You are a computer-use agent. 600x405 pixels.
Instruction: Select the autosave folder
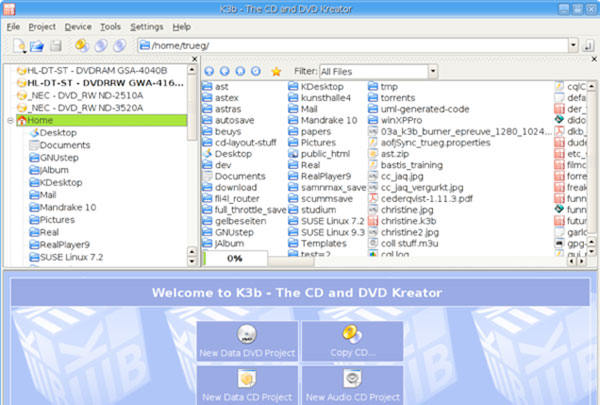228,121
